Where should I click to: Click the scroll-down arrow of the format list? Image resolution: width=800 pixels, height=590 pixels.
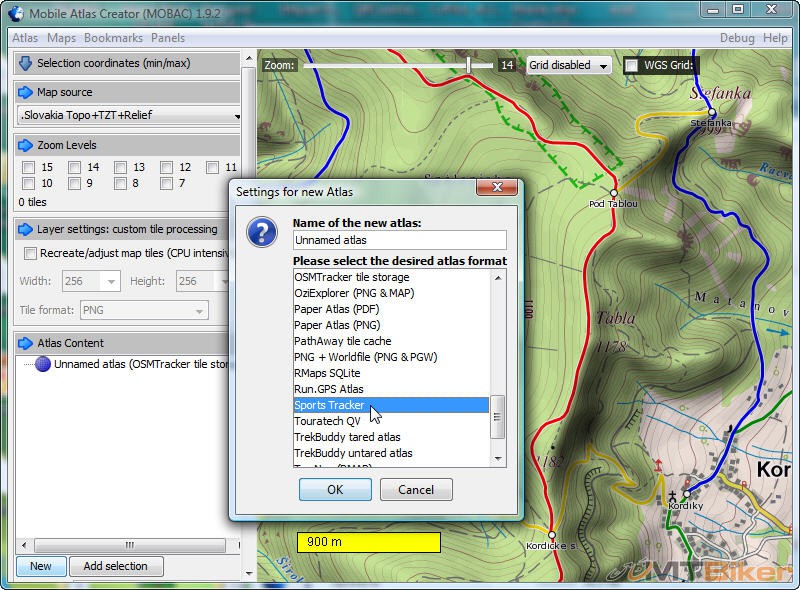pos(498,458)
